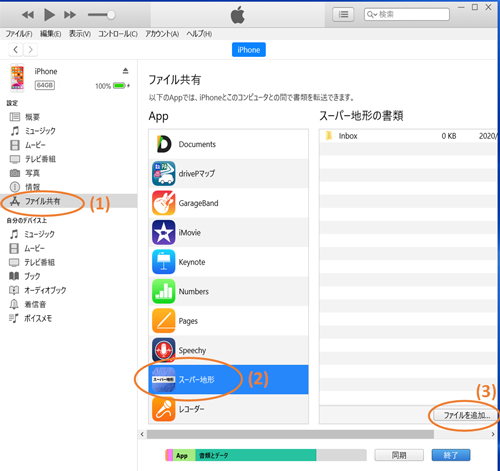Select the Speechy app icon
Viewport: 500px width, 471px height.
(163, 350)
